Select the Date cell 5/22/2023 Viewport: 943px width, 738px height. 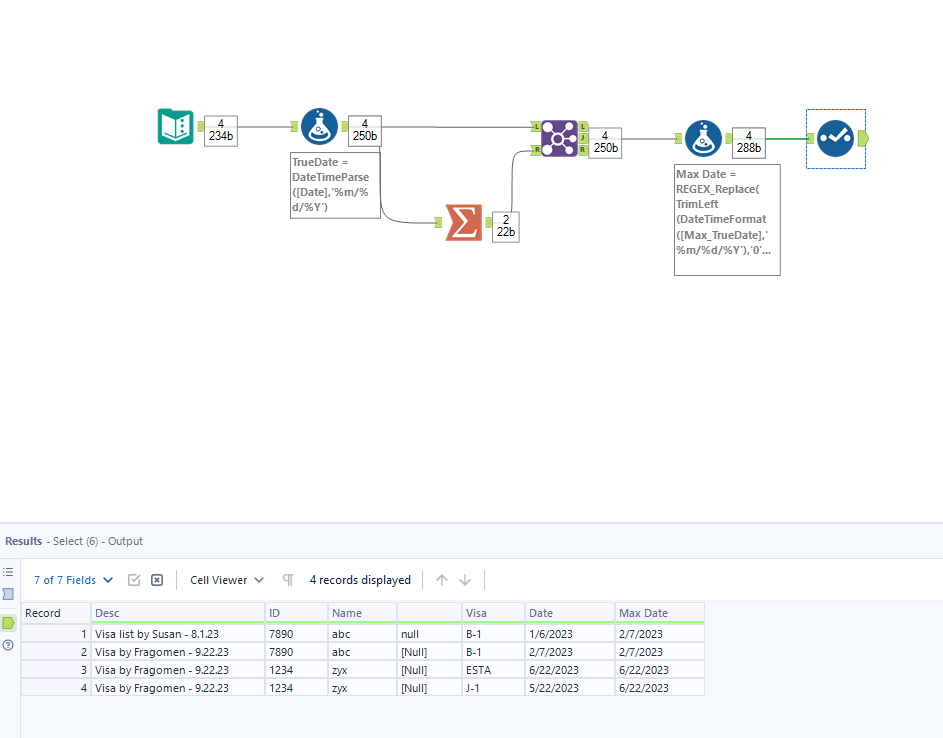570,688
